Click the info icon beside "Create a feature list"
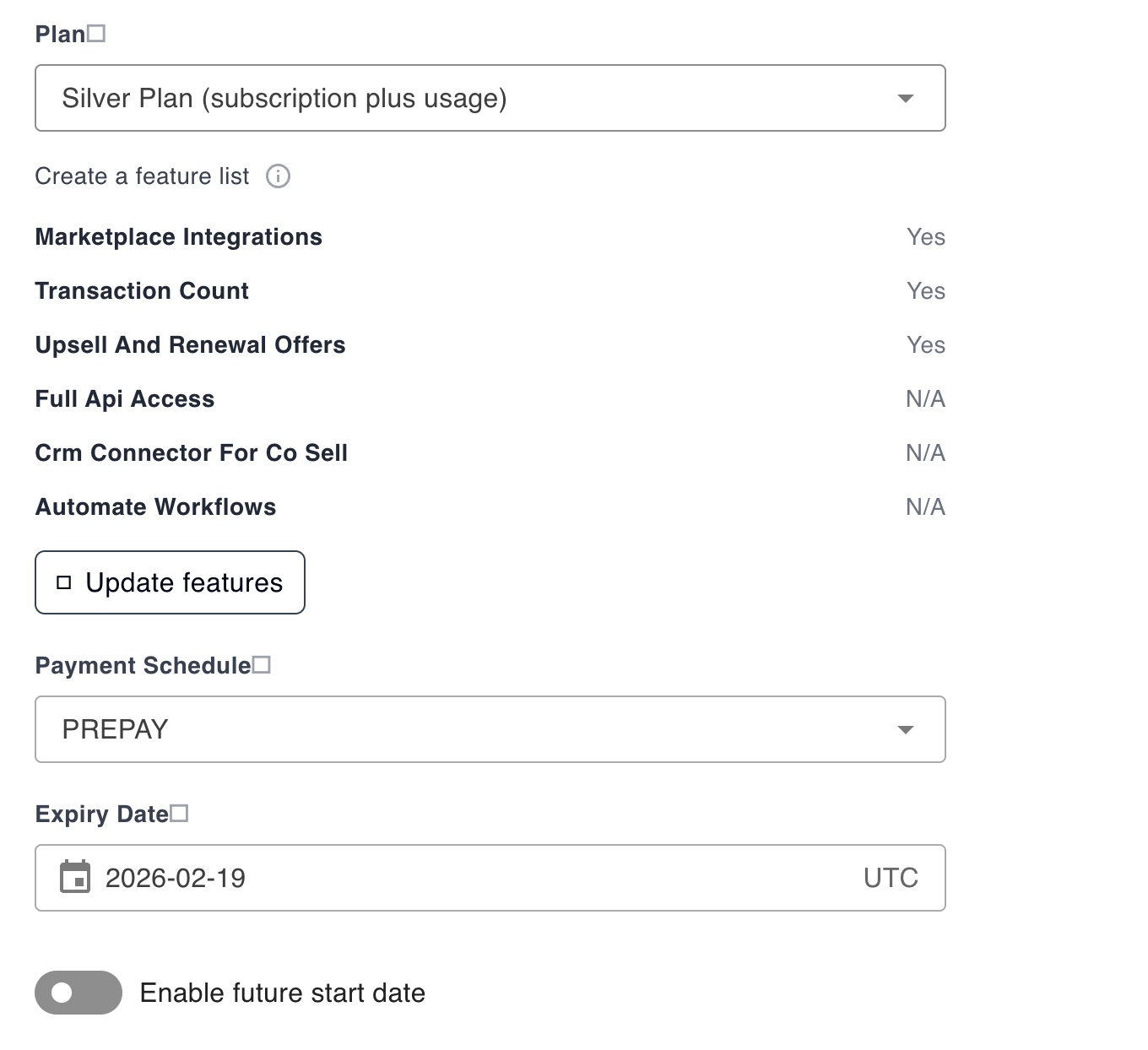This screenshot has width=1148, height=1050. pos(278,176)
